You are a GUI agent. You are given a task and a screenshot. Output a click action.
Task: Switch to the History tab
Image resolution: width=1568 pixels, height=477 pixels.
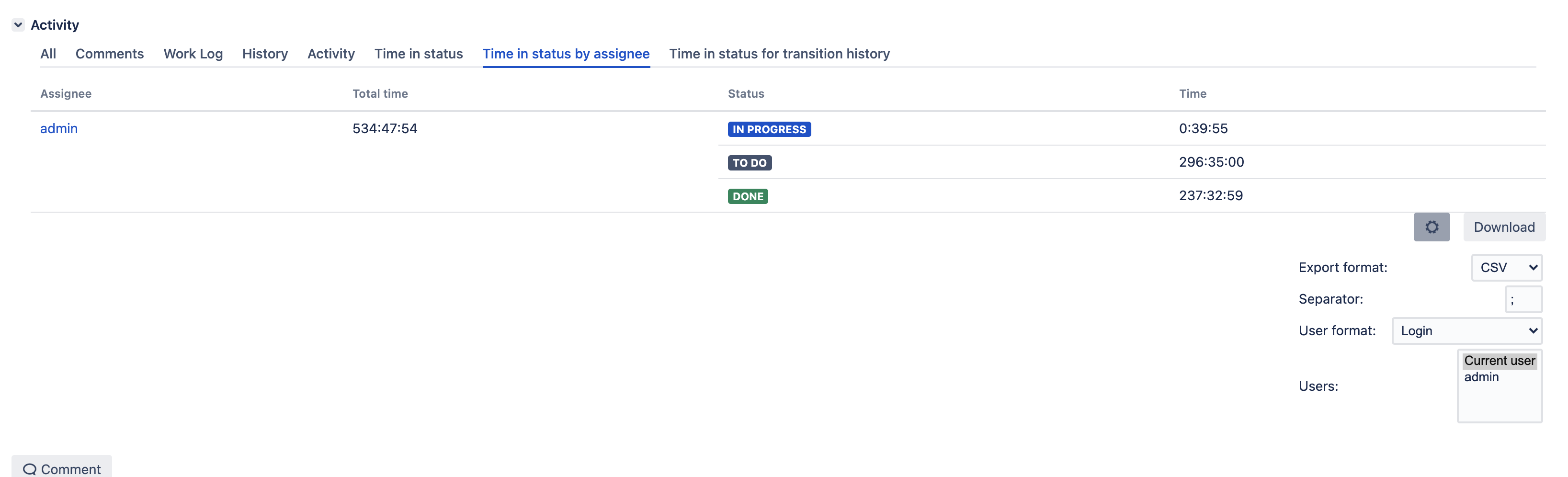tap(265, 54)
